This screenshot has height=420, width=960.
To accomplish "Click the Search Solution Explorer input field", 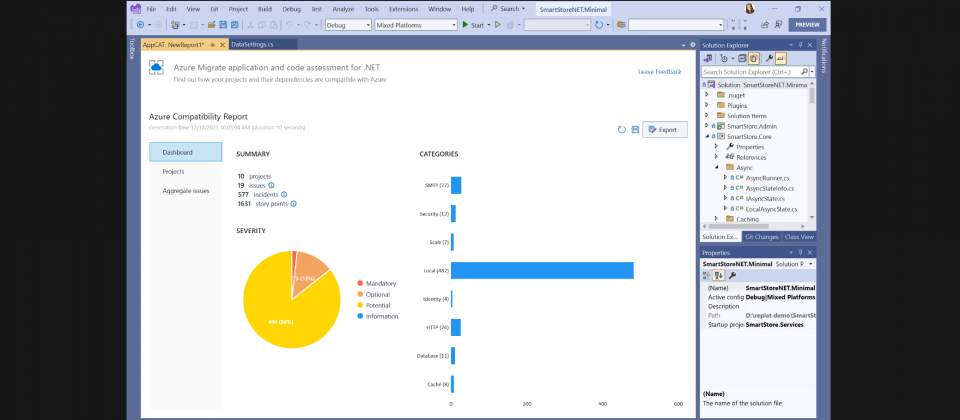I will (751, 72).
